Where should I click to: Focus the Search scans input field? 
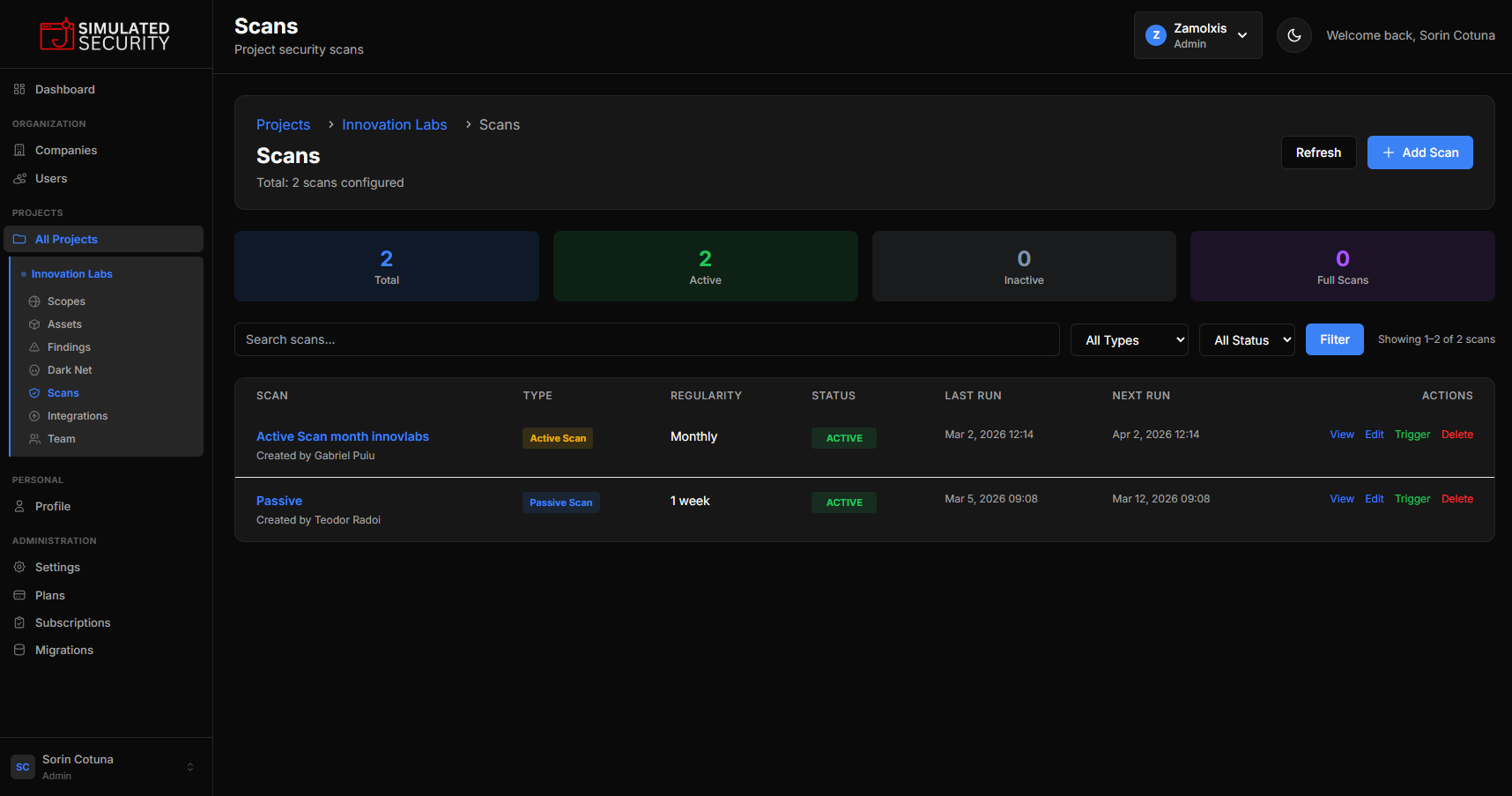647,339
